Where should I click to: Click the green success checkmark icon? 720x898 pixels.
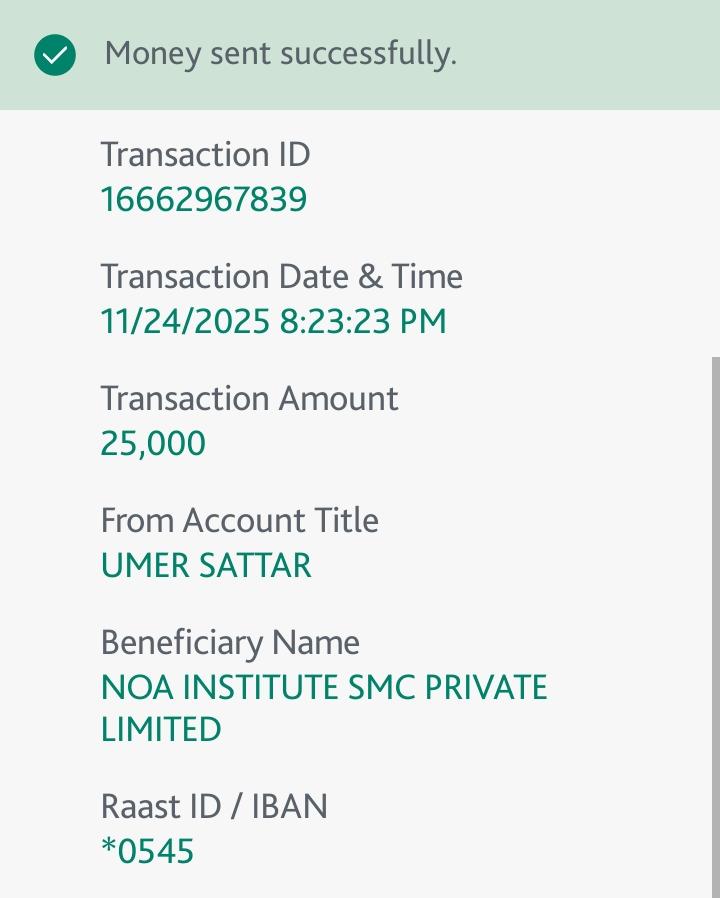55,55
